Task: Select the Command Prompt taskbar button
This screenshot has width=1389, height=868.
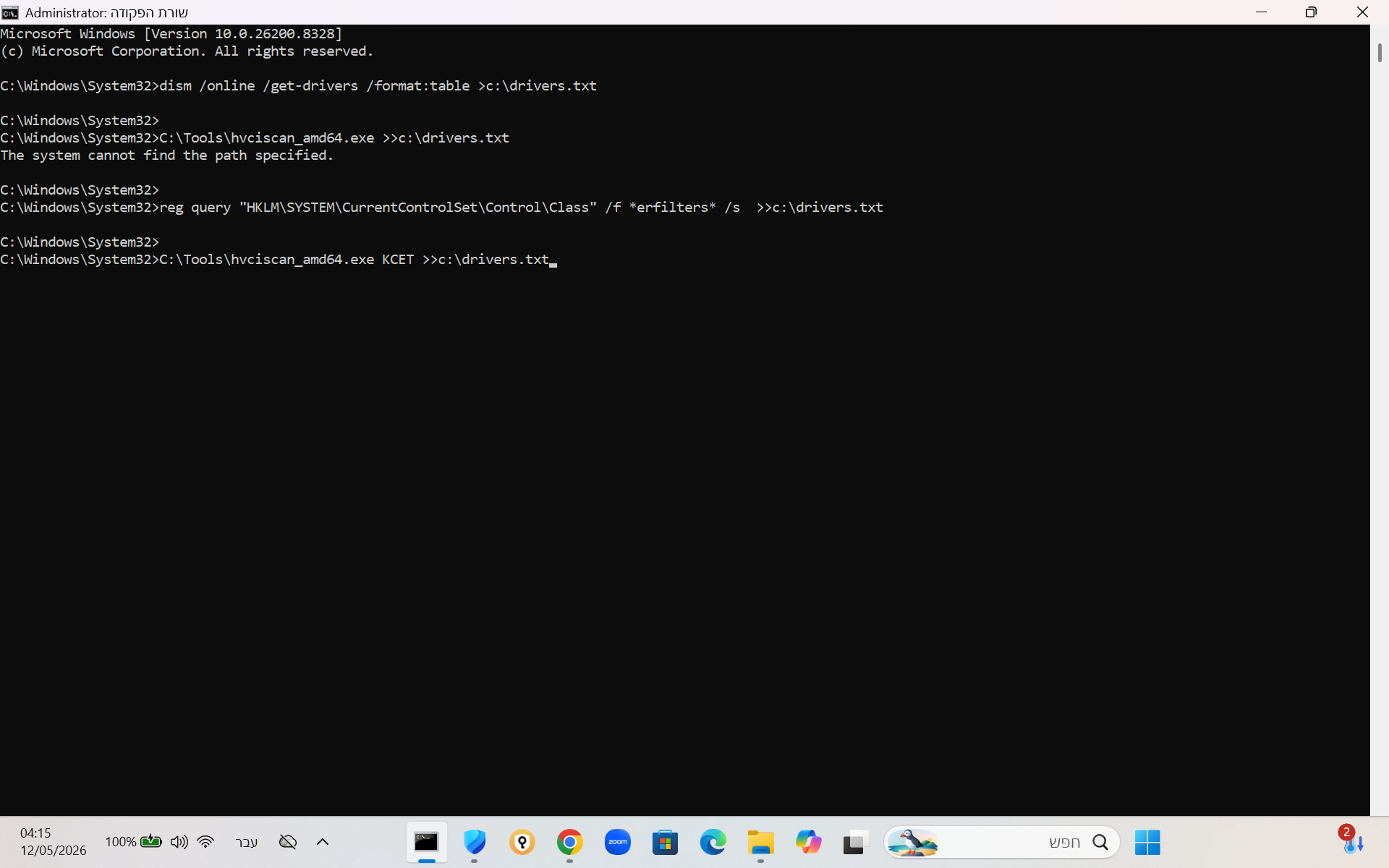Action: point(427,842)
